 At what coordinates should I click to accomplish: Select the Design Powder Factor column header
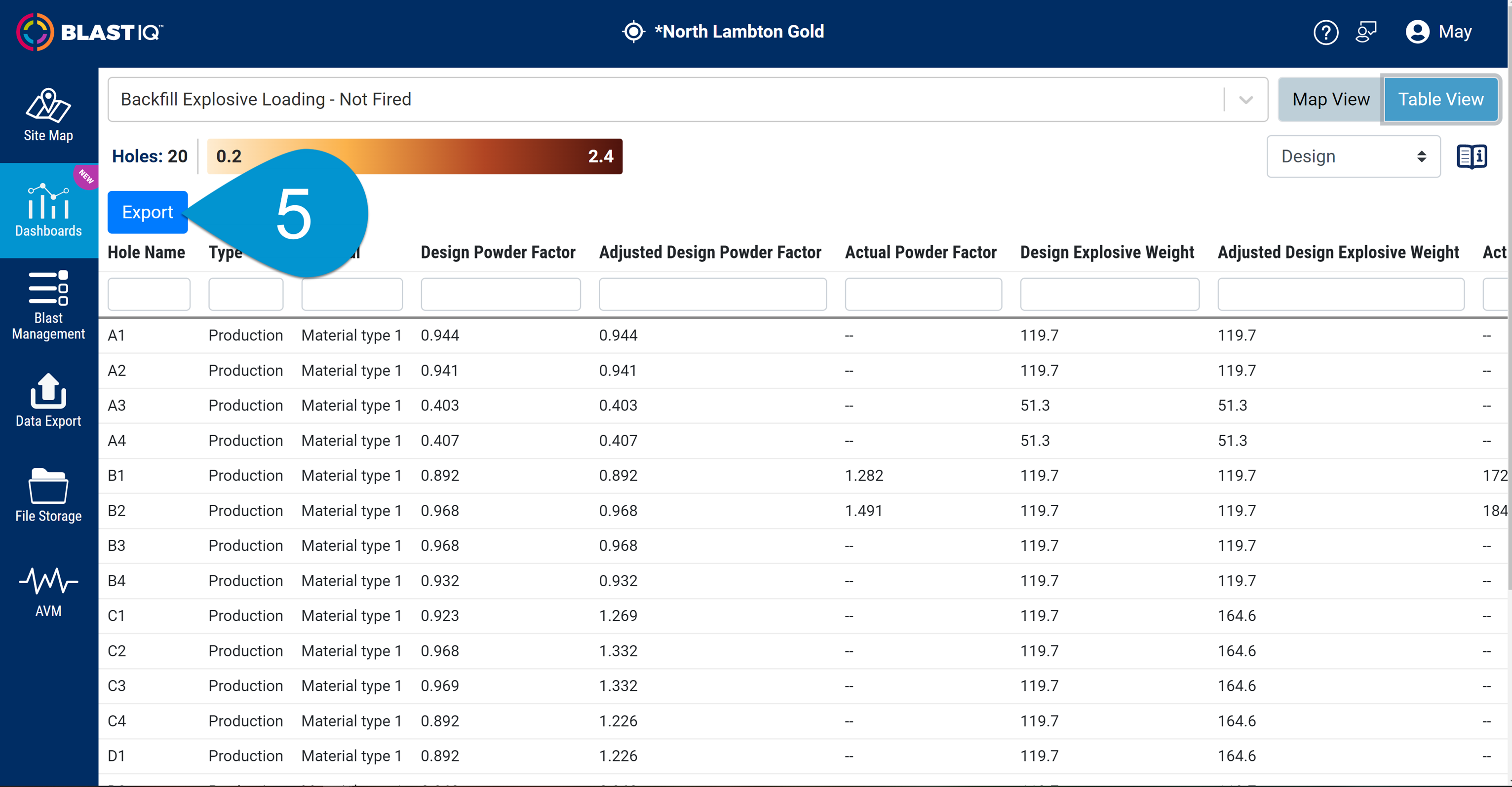498,252
